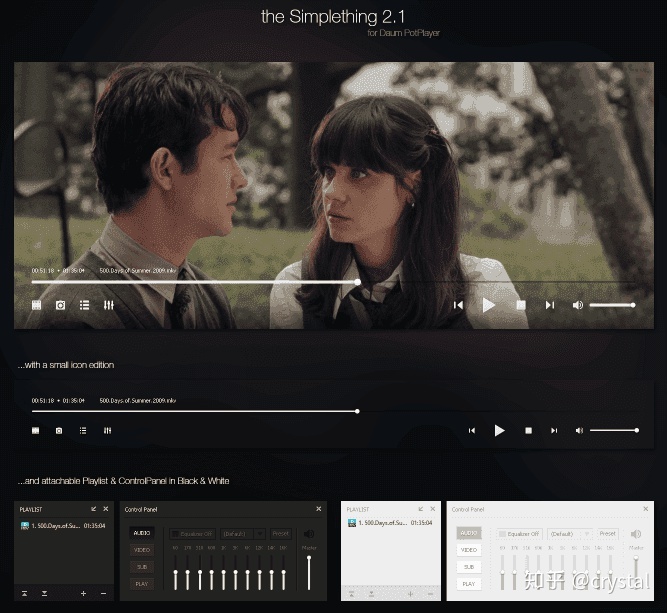Select 500.Days.of.Su... item in black playlist
The height and width of the screenshot is (613, 667).
point(63,526)
